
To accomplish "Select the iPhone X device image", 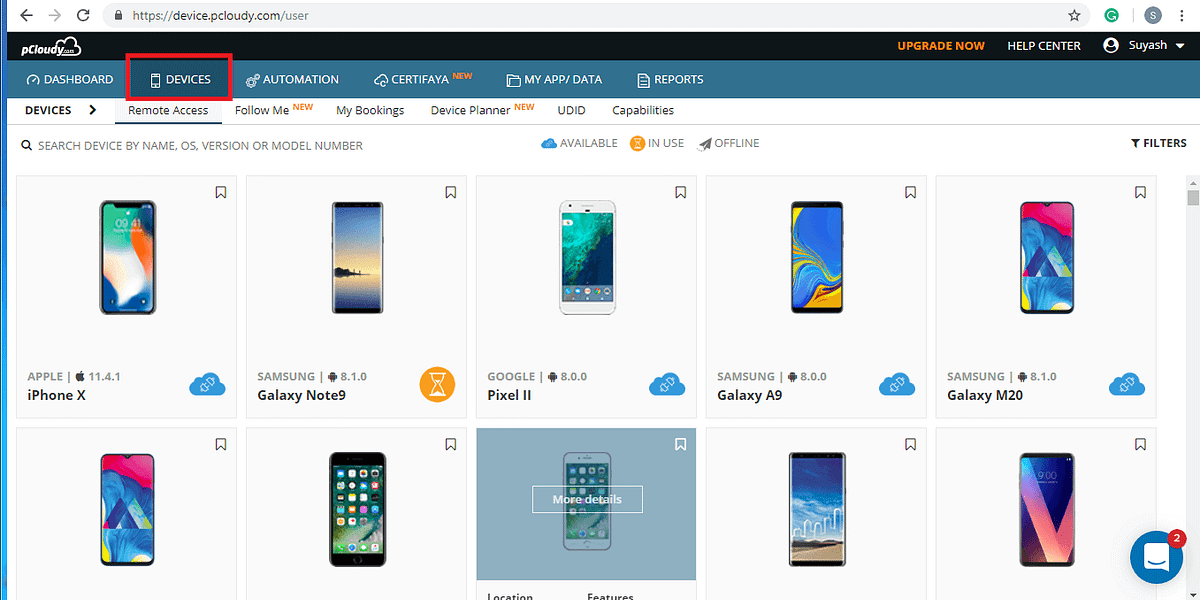I will [x=127, y=257].
